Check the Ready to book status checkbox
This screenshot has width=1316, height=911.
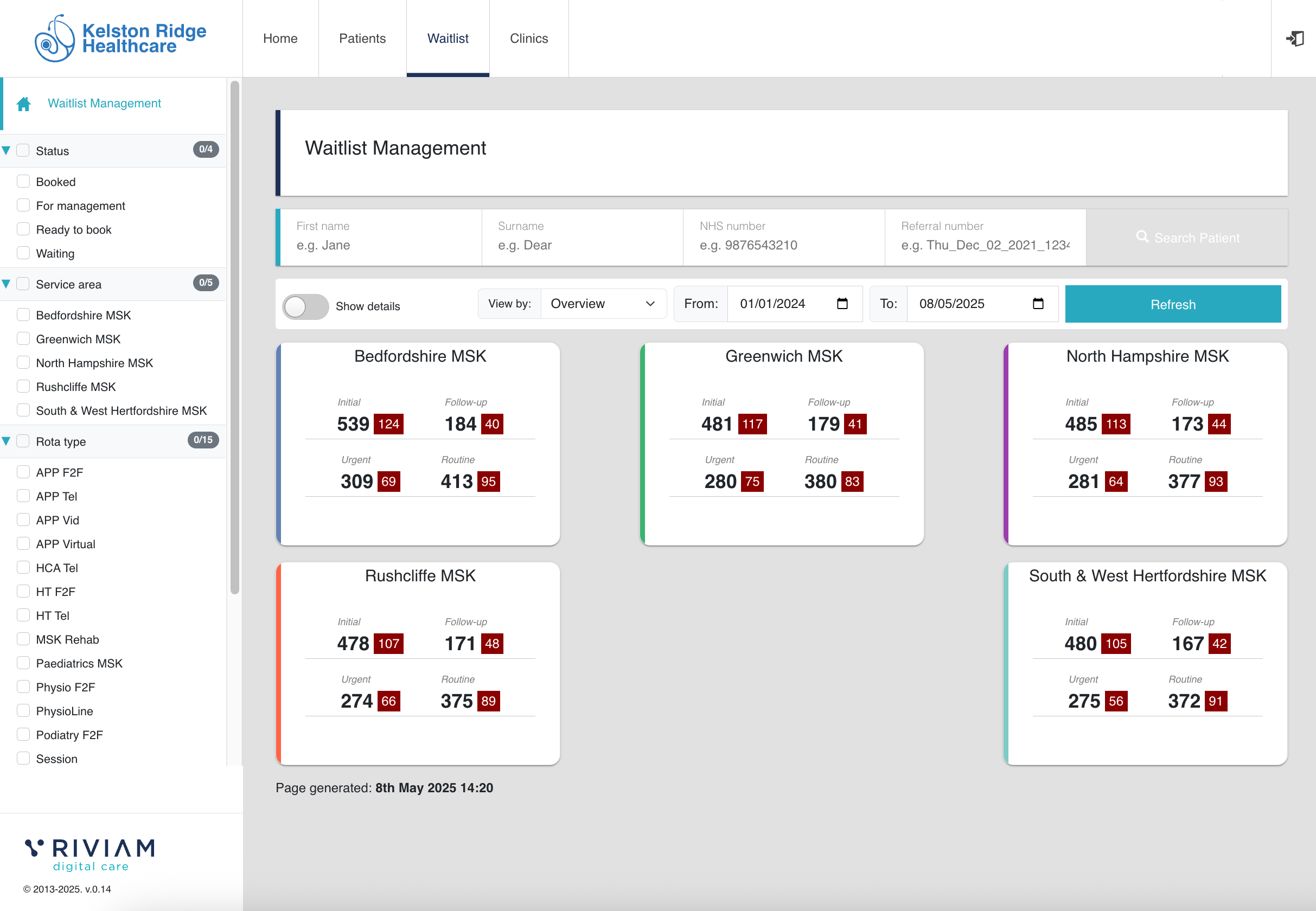click(x=23, y=229)
